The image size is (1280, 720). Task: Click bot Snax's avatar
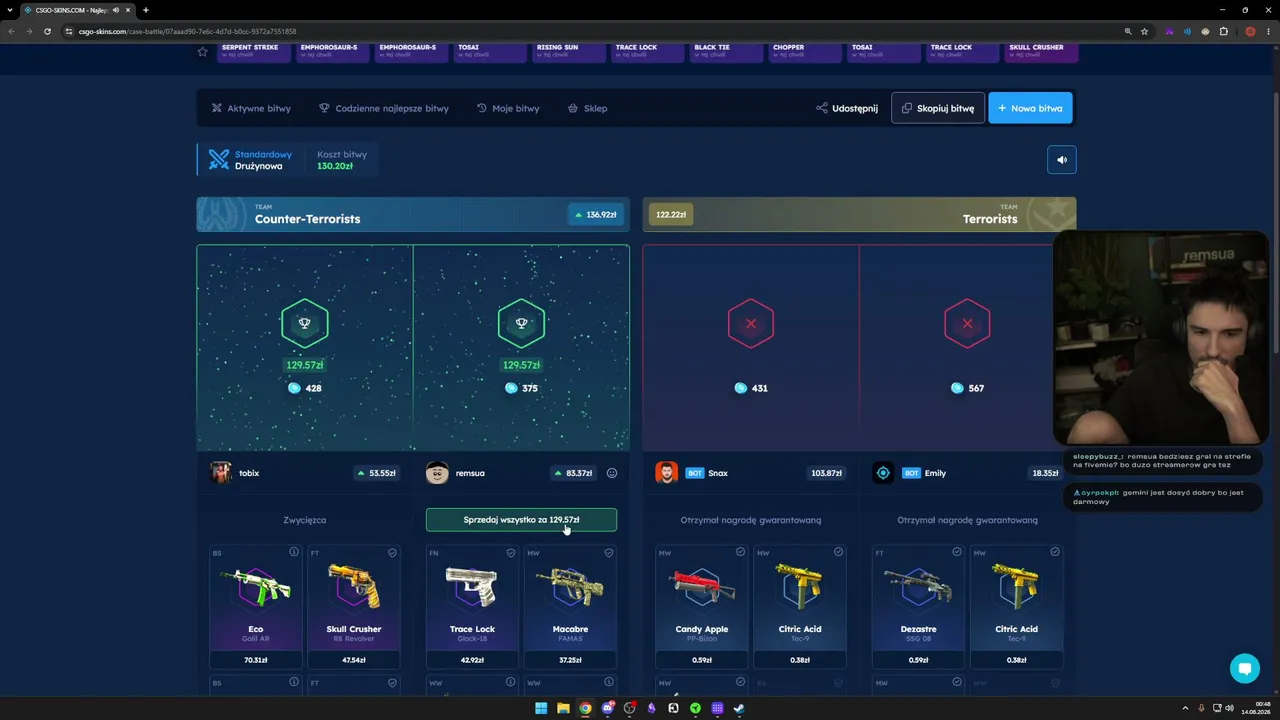(x=666, y=473)
